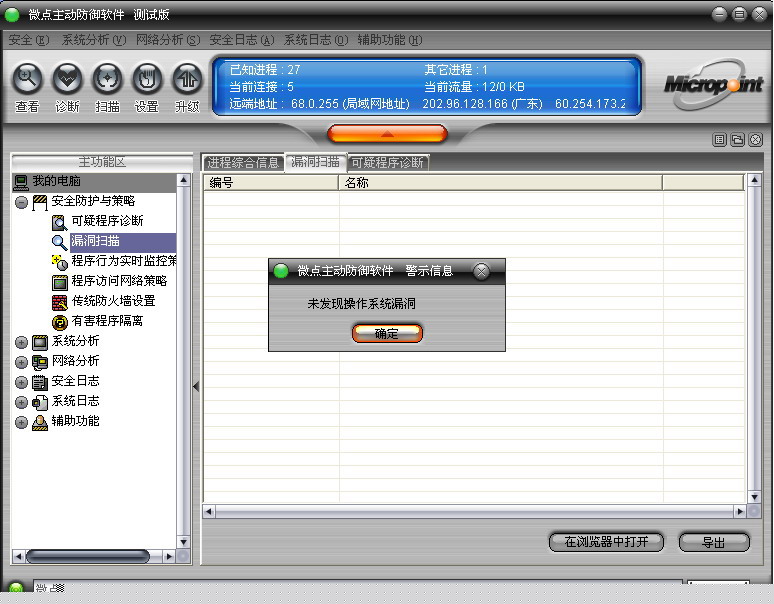The height and width of the screenshot is (604, 774).
Task: Expand the 网络分析 tree node
Action: coord(21,363)
